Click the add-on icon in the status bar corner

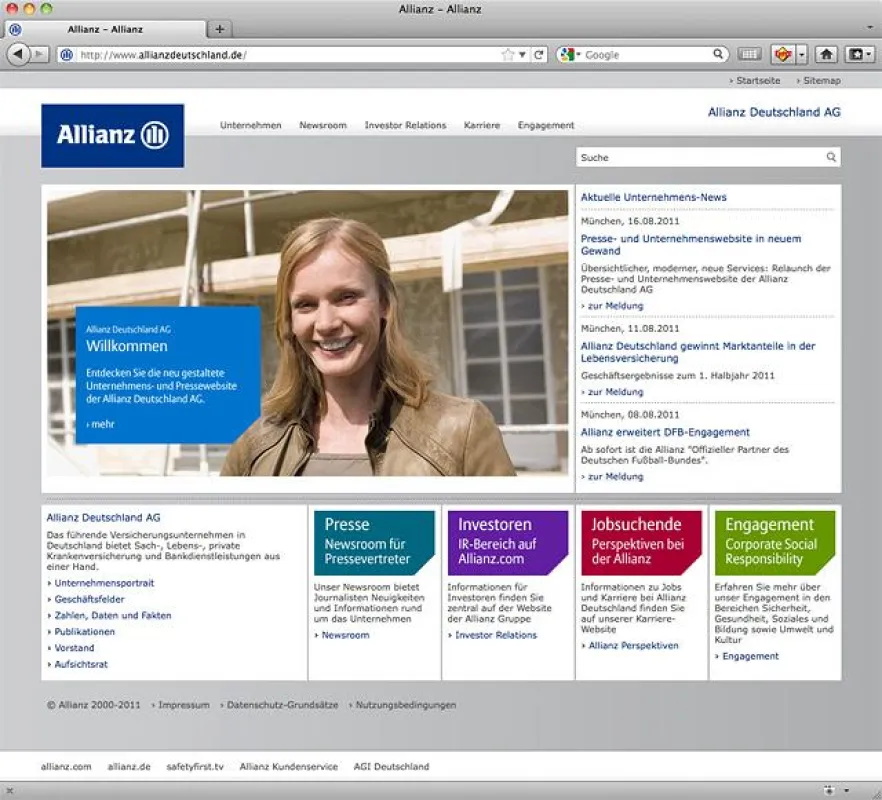click(829, 790)
